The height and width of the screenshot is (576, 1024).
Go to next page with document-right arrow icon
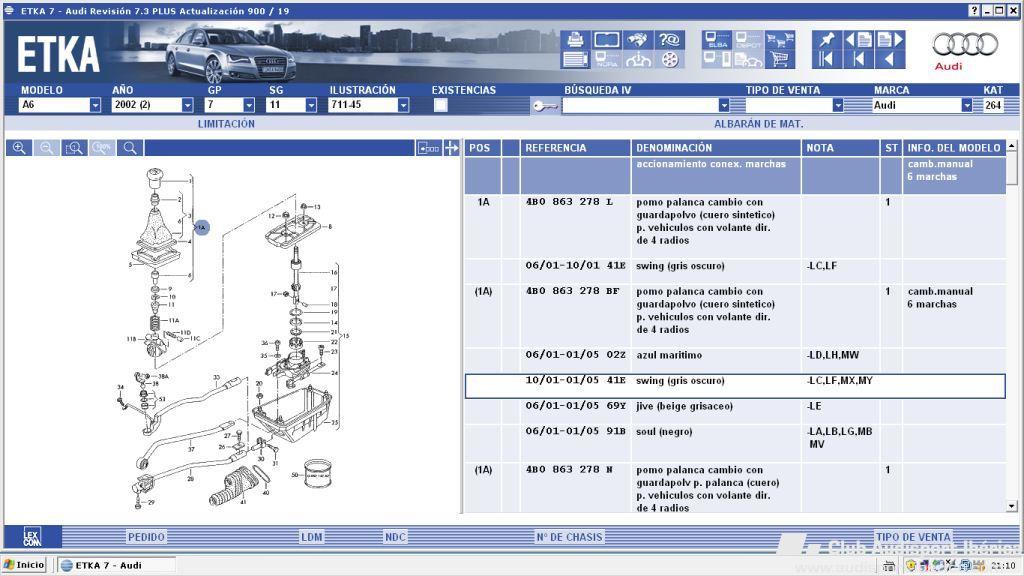[x=889, y=40]
